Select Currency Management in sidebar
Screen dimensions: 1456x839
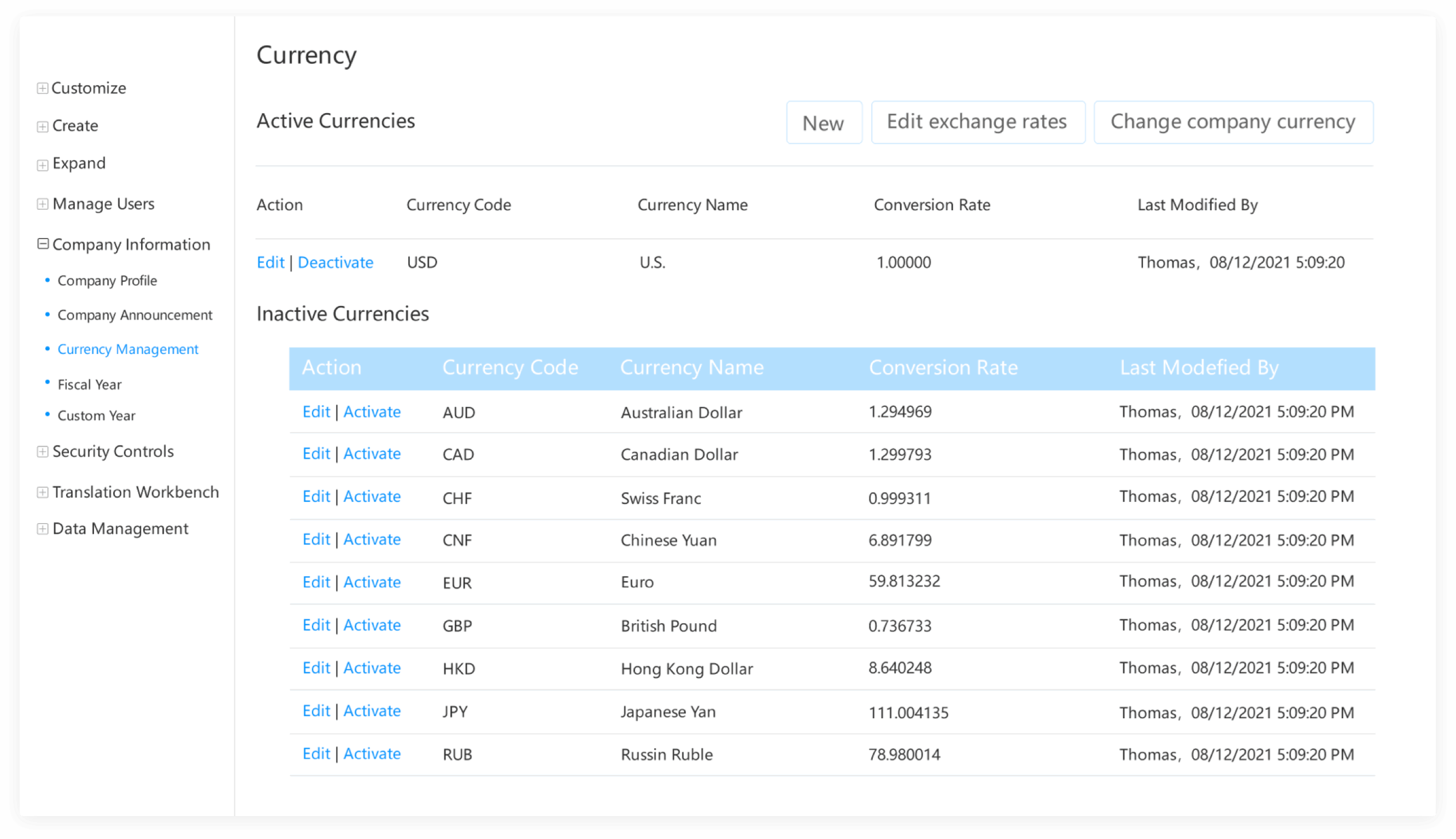pyautogui.click(x=127, y=349)
